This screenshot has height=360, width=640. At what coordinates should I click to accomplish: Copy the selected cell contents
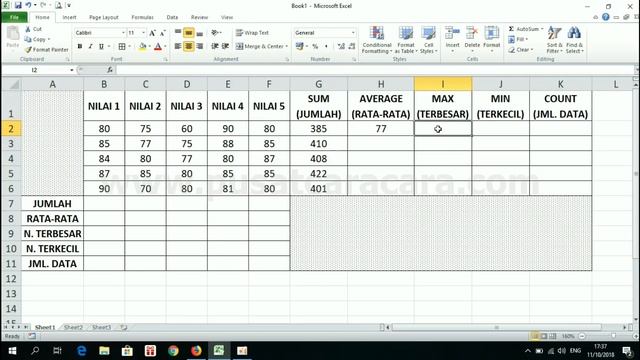click(37, 39)
